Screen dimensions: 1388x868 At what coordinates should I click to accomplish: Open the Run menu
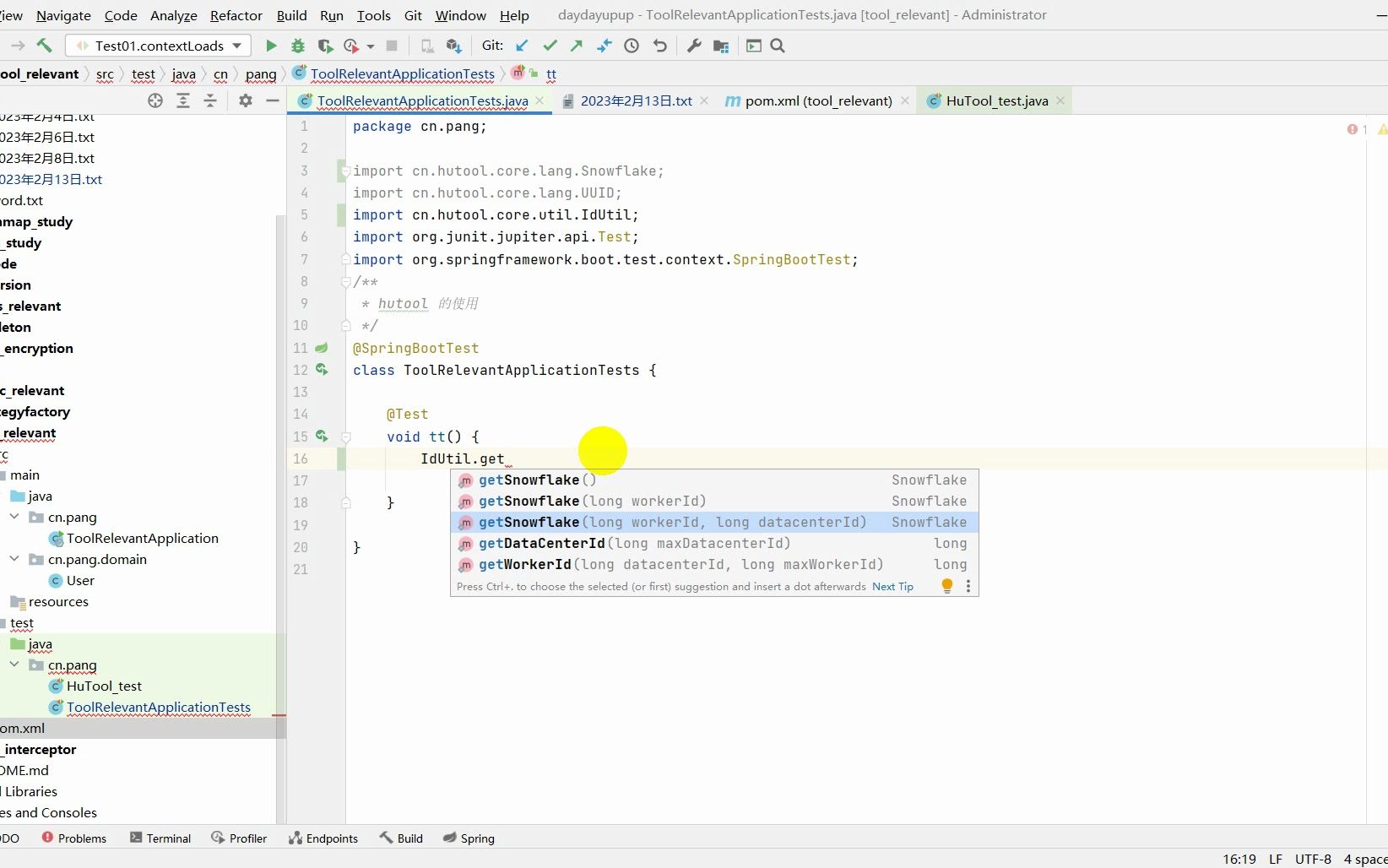(332, 15)
